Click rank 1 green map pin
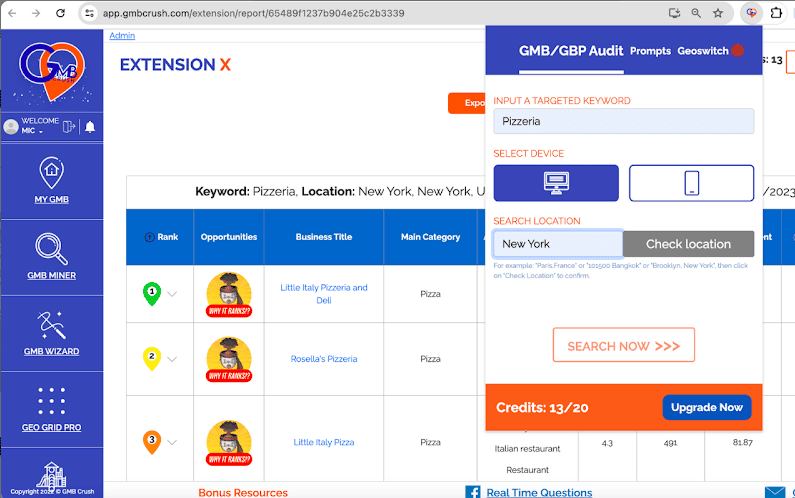This screenshot has height=498, width=795. (x=152, y=294)
